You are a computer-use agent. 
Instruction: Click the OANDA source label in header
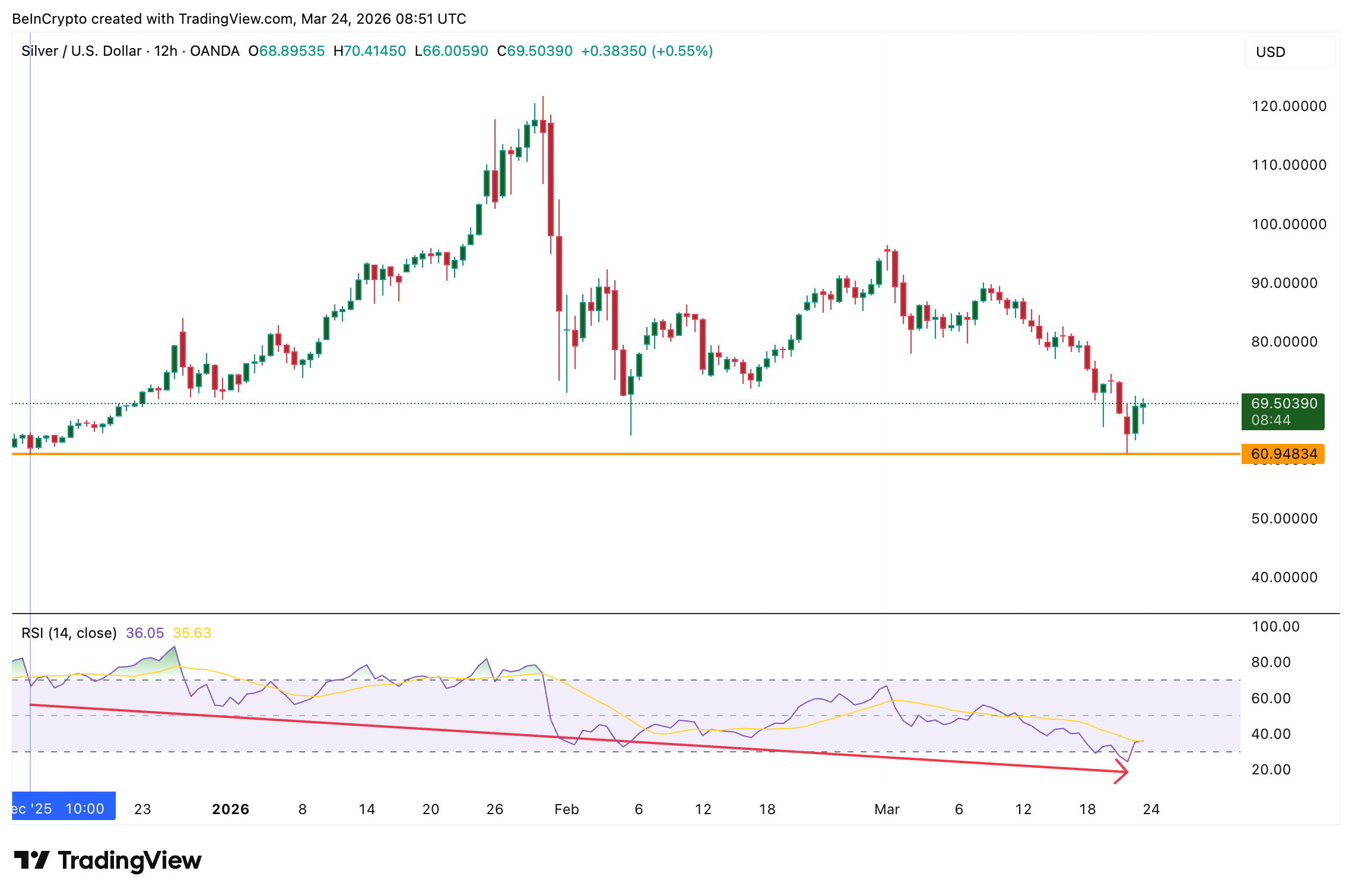(x=214, y=51)
